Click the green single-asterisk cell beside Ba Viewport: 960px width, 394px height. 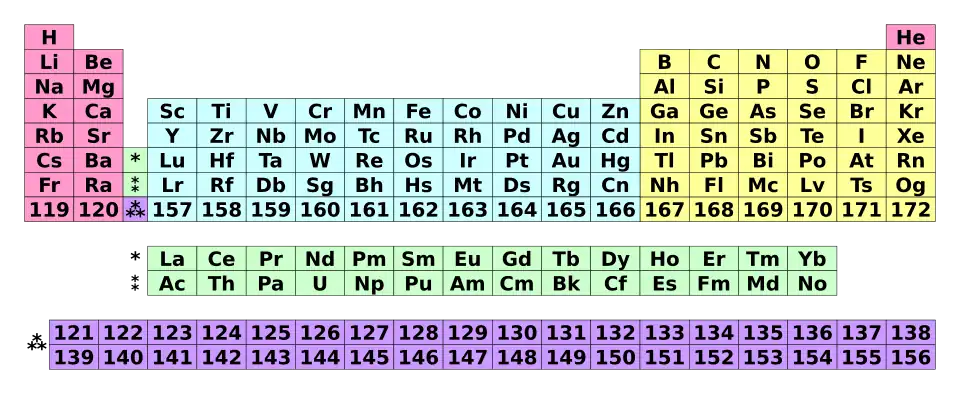click(135, 160)
